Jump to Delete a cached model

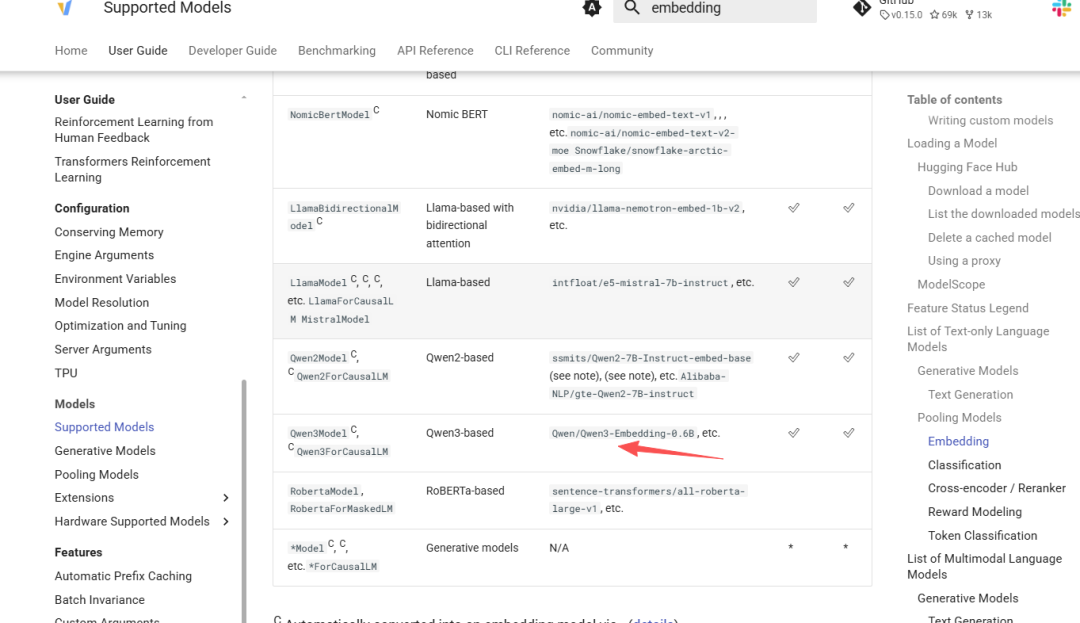point(990,237)
